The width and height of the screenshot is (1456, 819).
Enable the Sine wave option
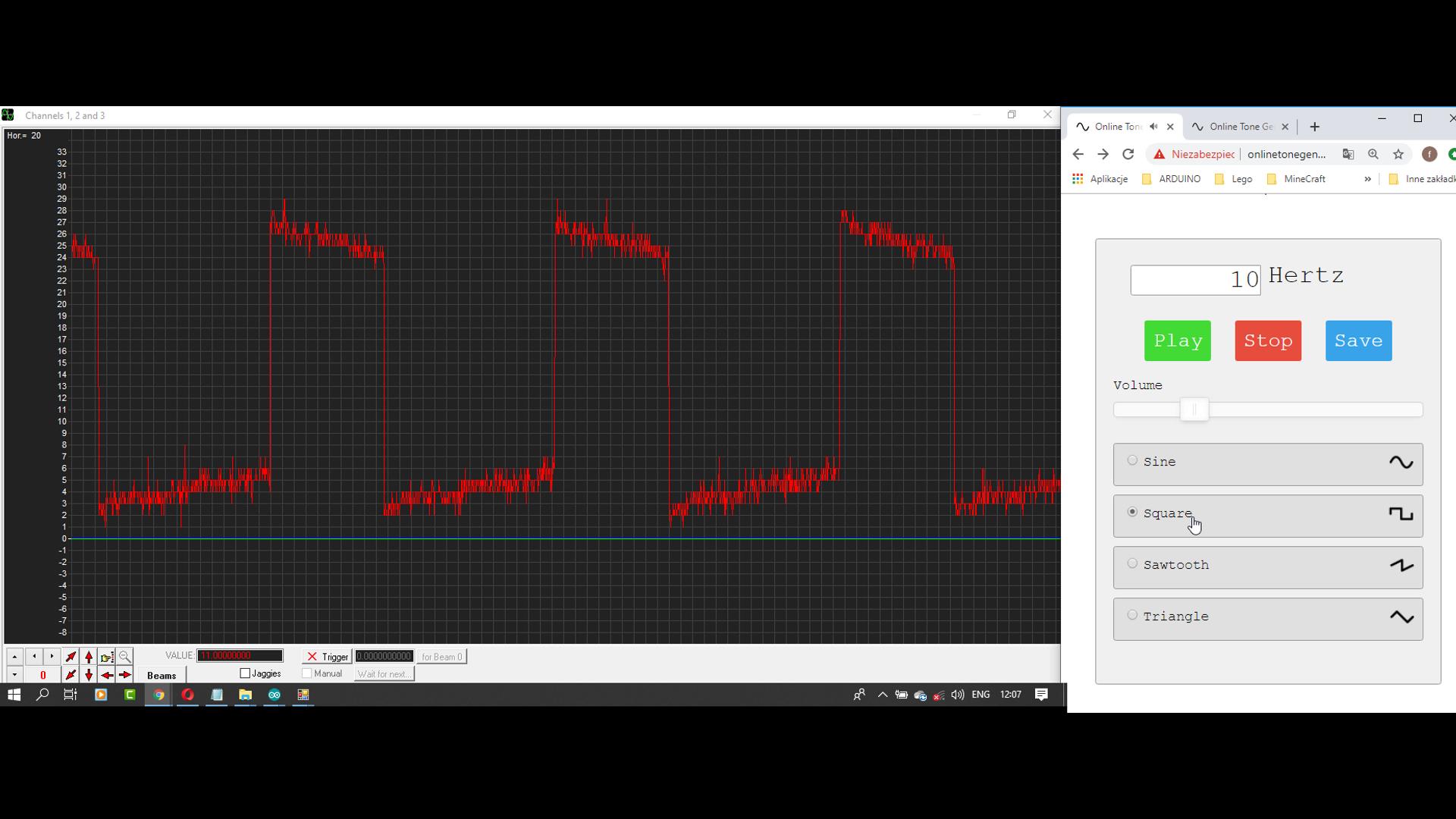(1131, 461)
